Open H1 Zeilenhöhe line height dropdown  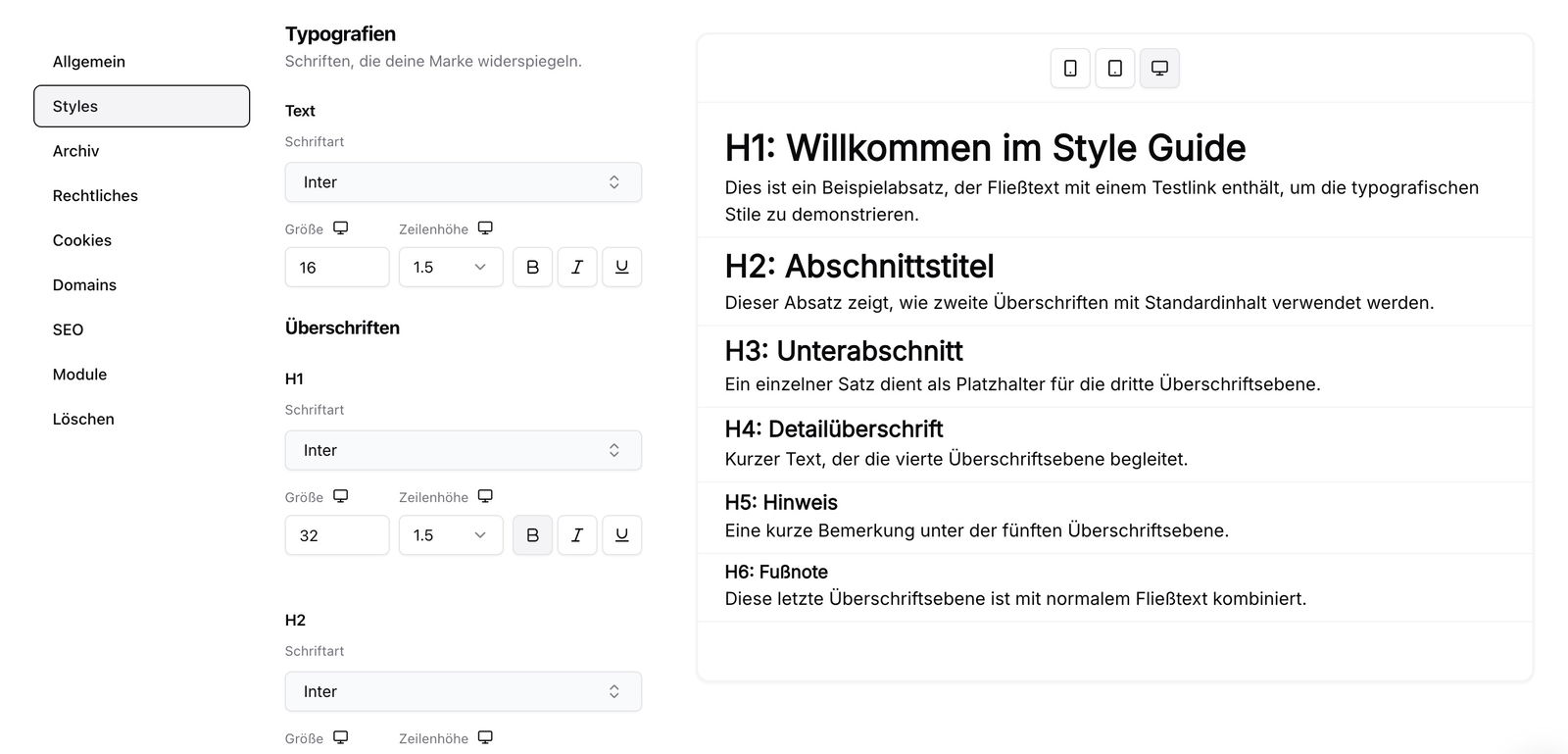pyautogui.click(x=450, y=535)
